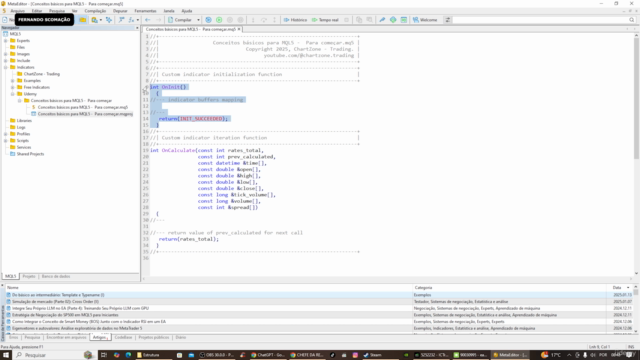Open the Depurar menu

pyautogui.click(x=120, y=11)
